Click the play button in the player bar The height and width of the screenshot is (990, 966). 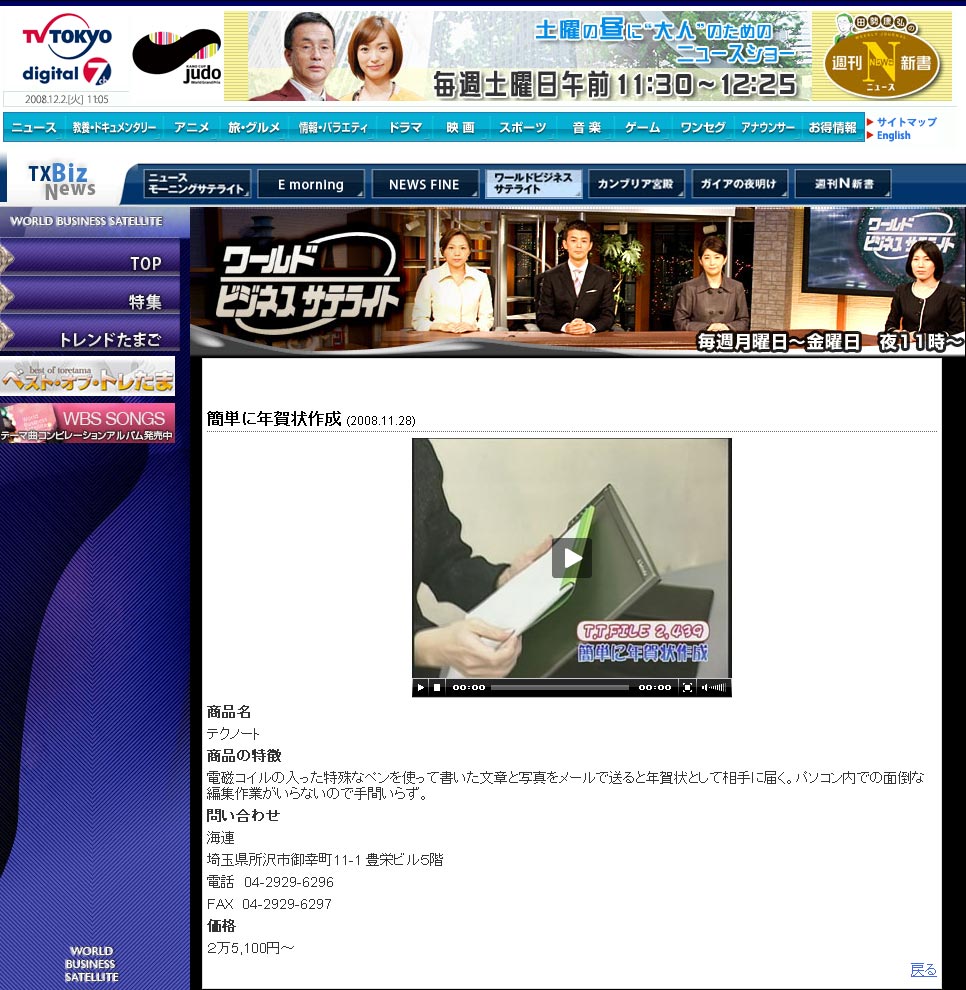pos(420,687)
